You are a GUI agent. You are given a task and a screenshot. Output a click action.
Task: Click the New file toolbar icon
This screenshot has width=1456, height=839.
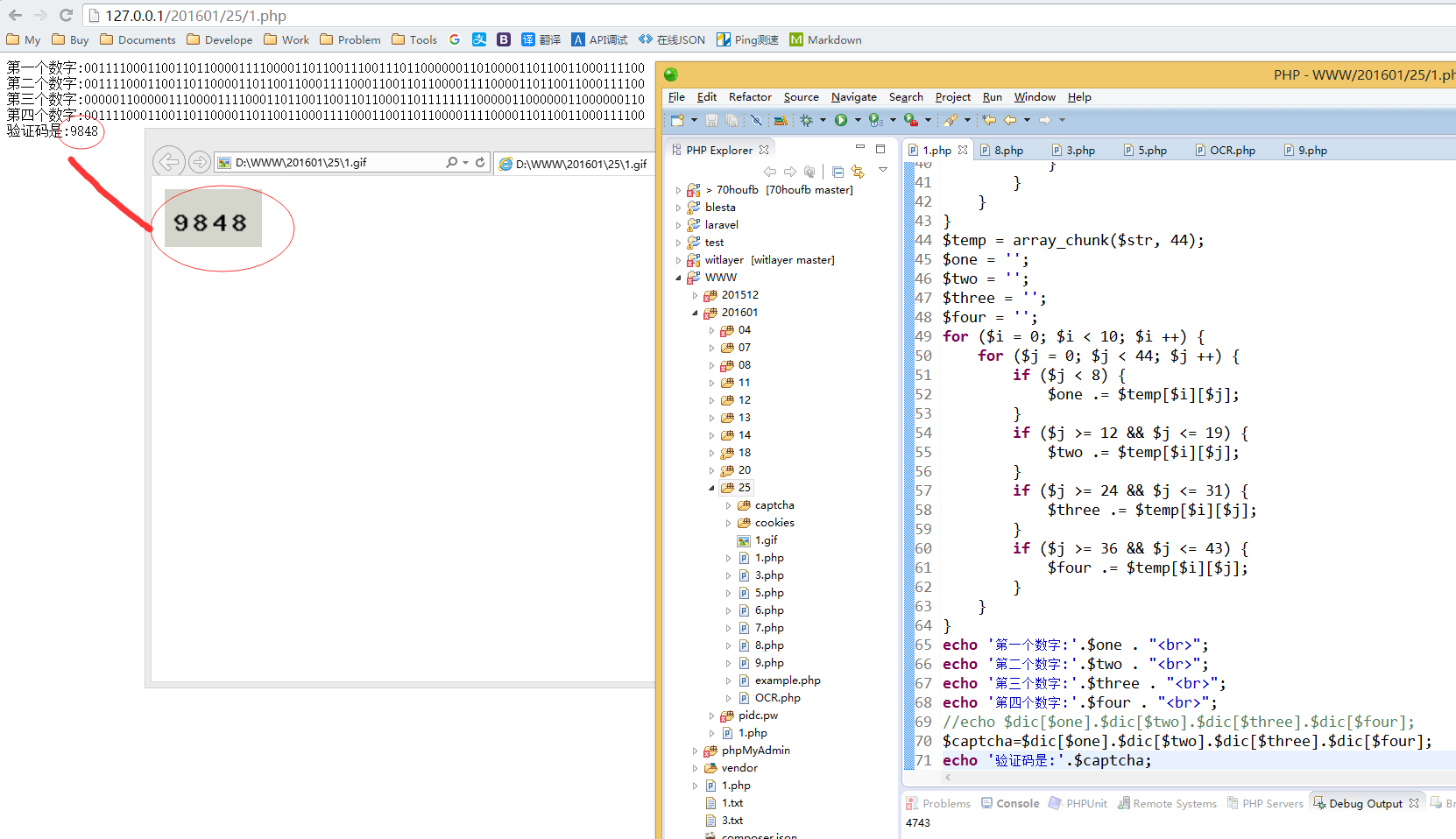tap(676, 120)
